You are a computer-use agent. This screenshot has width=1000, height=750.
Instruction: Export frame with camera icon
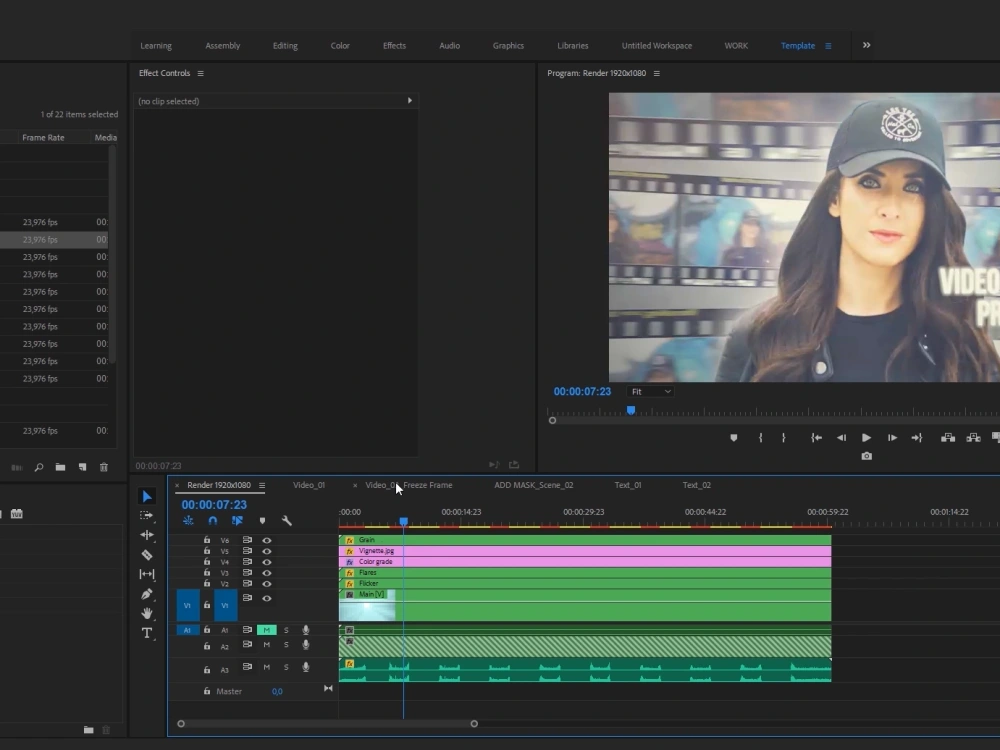(x=866, y=456)
